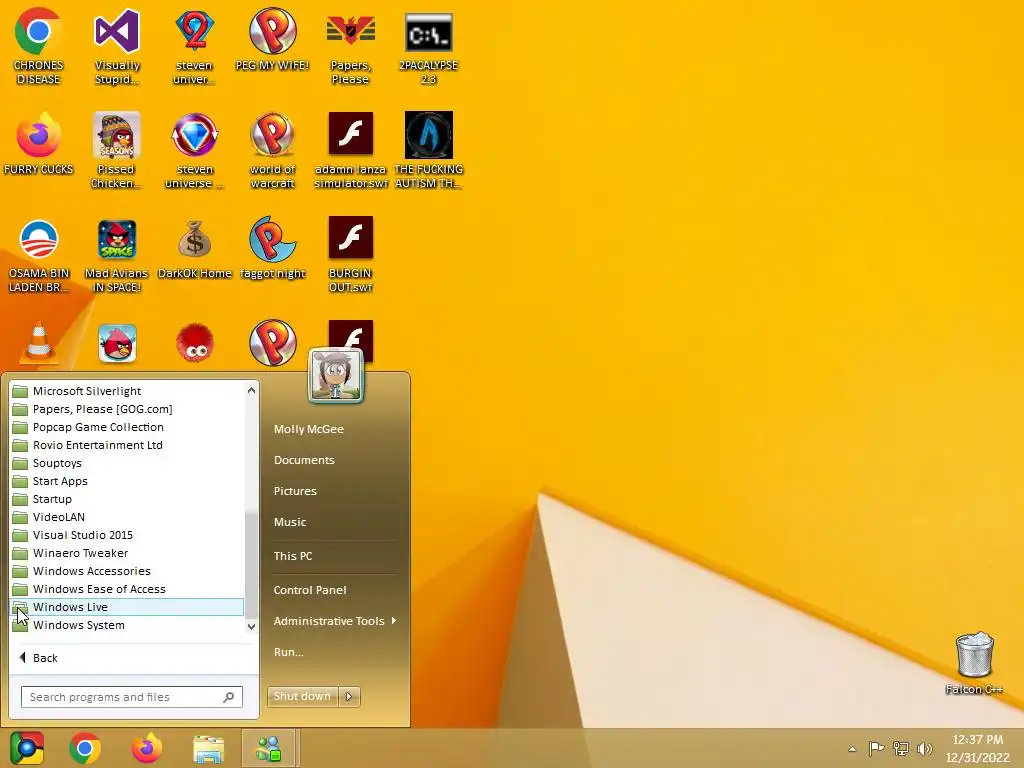Expand the VideoLAN folder

pyautogui.click(x=127, y=517)
